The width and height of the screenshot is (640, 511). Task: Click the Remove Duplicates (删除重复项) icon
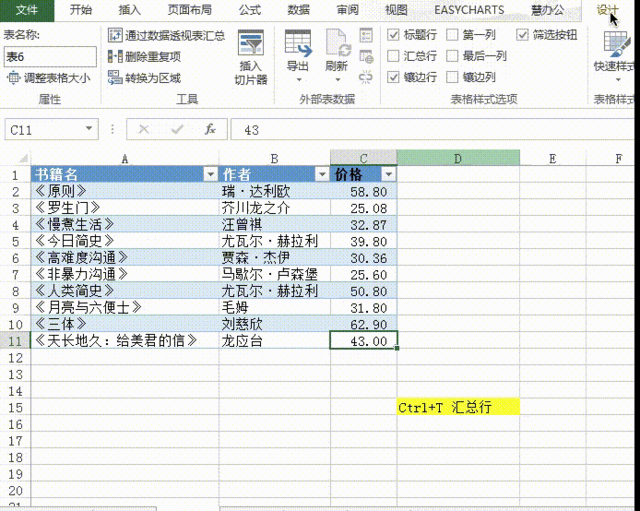115,56
